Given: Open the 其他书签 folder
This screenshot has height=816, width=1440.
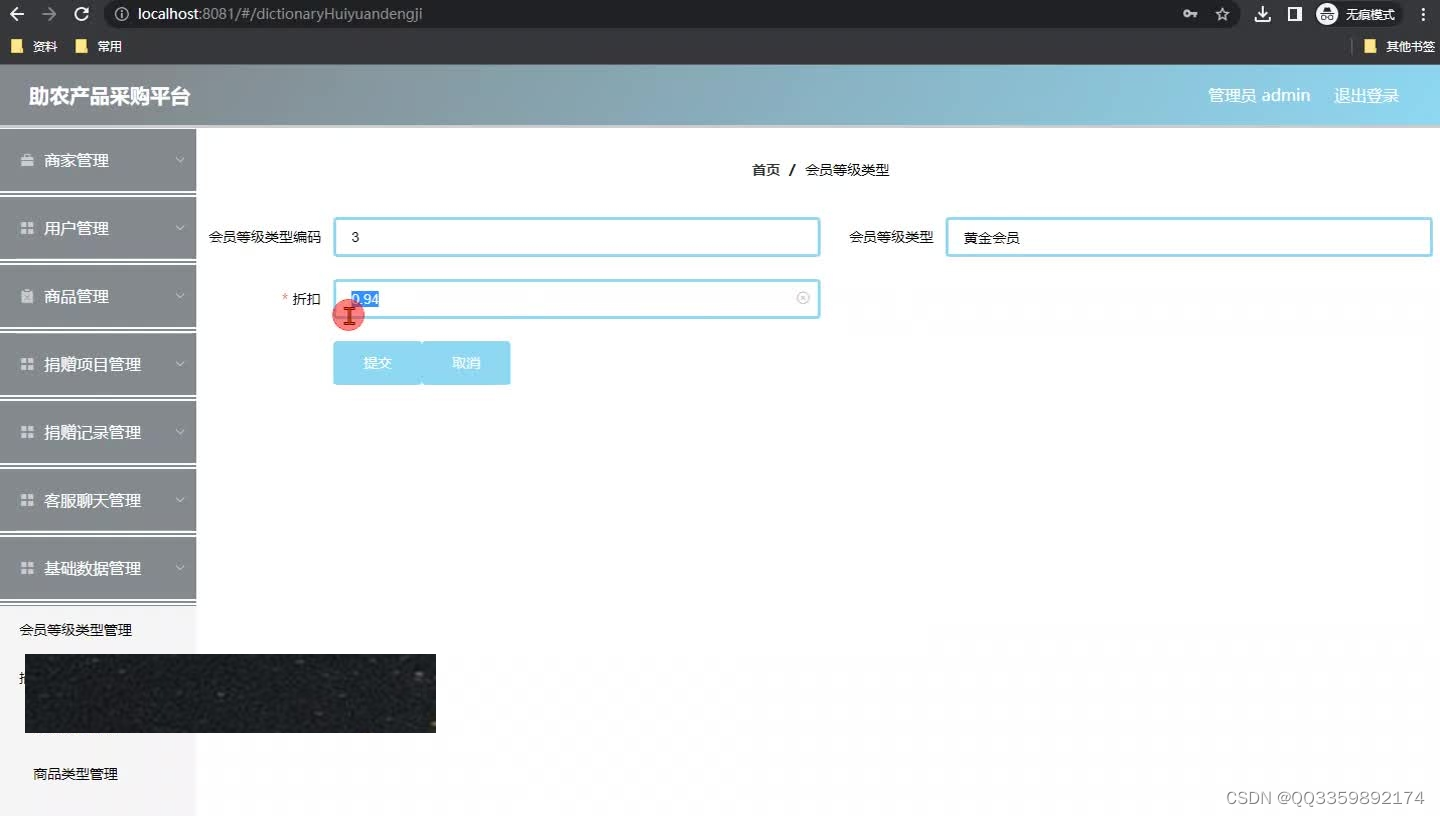Looking at the screenshot, I should pos(1399,46).
